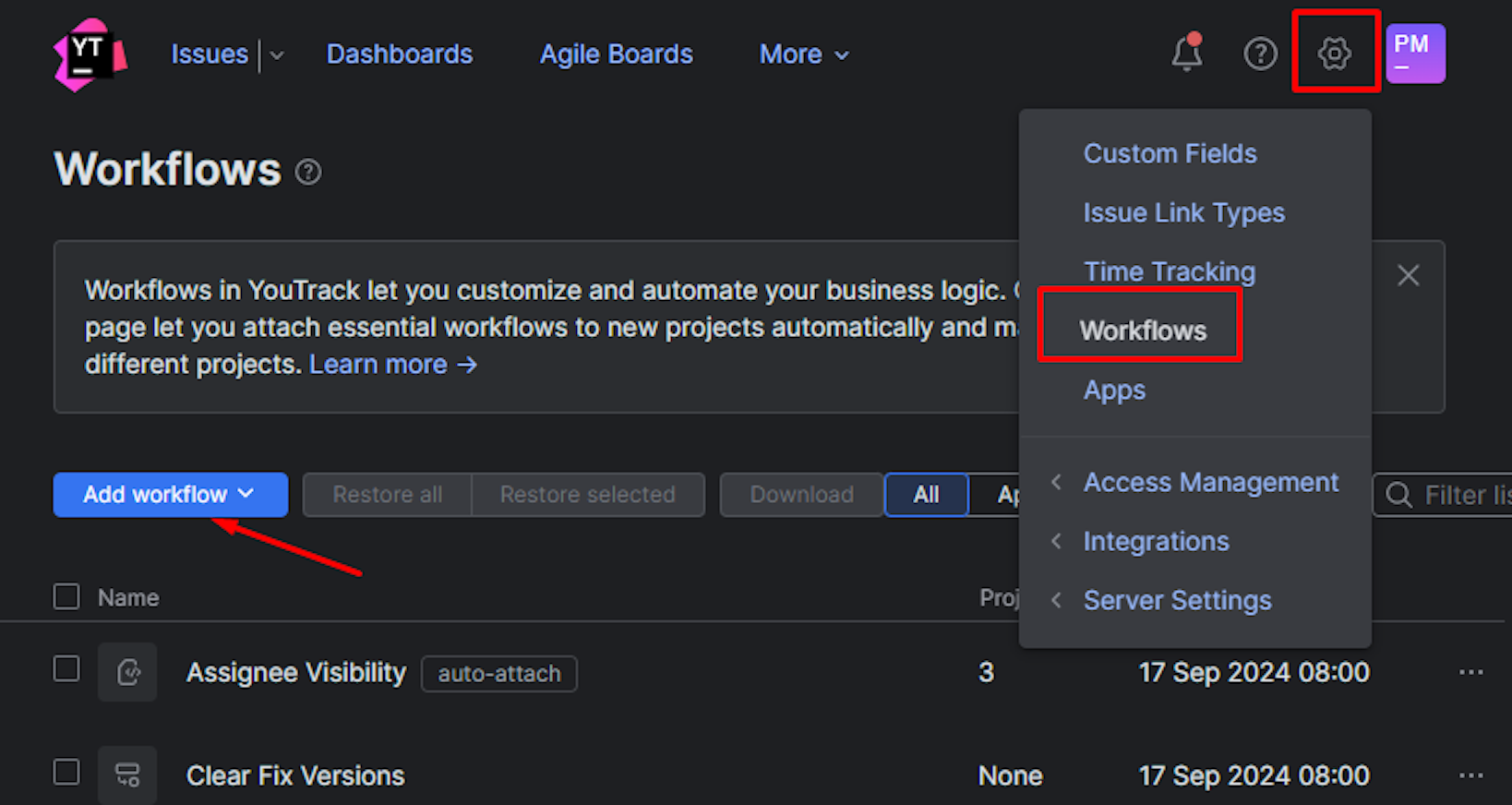This screenshot has height=805, width=1512.
Task: Click None projects value for Clear Fix Versions
Action: pos(1011,775)
